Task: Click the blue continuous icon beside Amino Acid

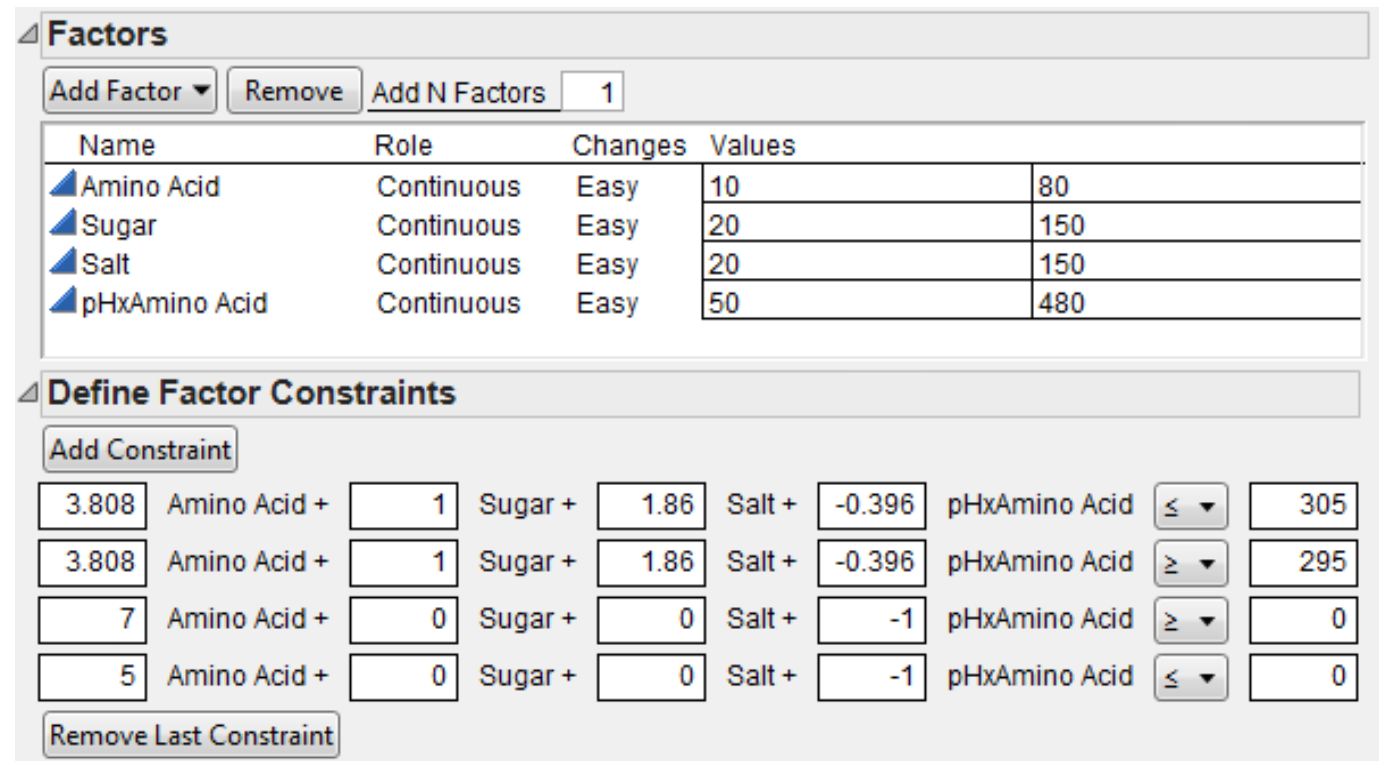Action: (x=66, y=186)
